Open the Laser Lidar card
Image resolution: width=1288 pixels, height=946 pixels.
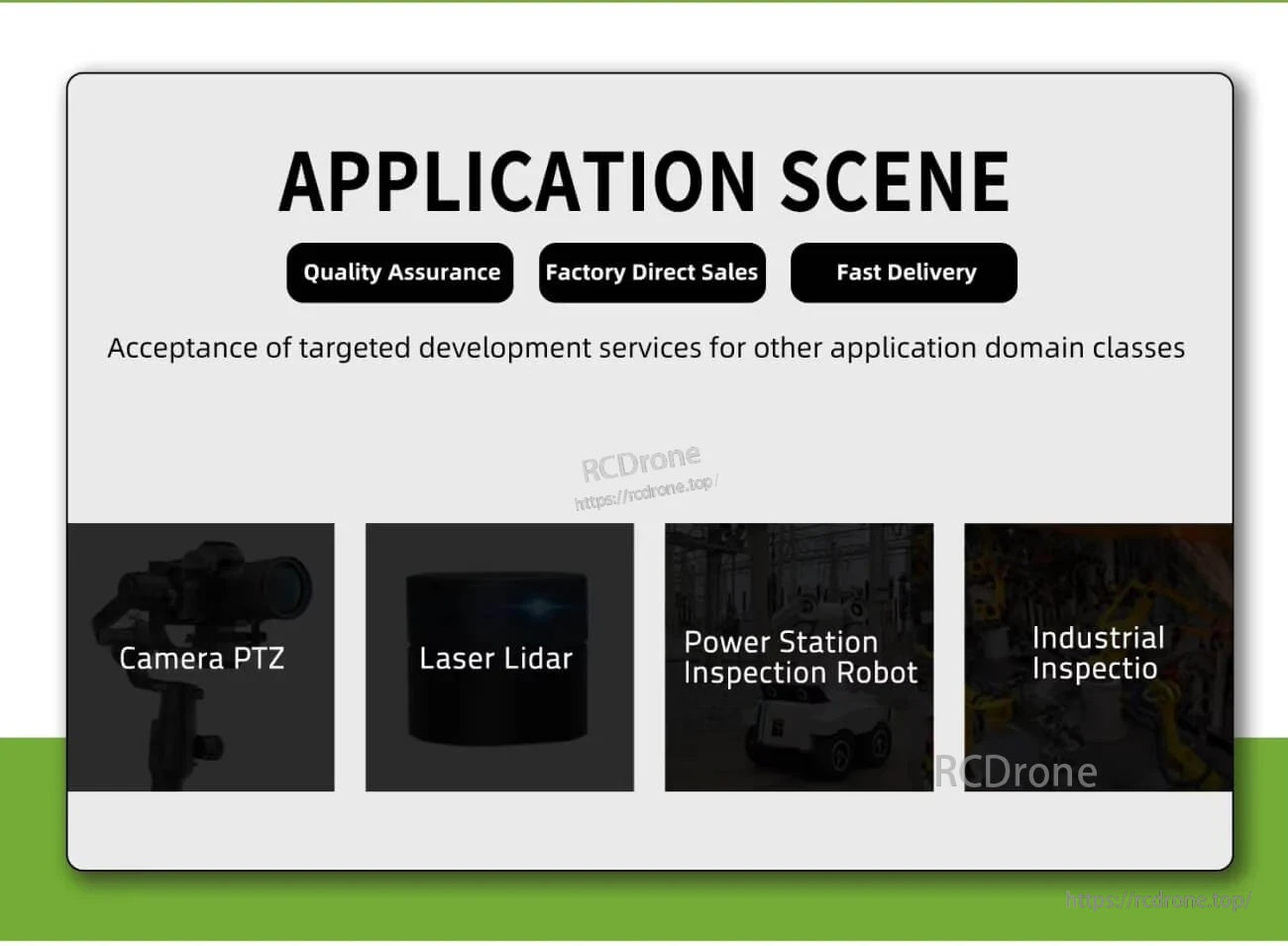(499, 658)
